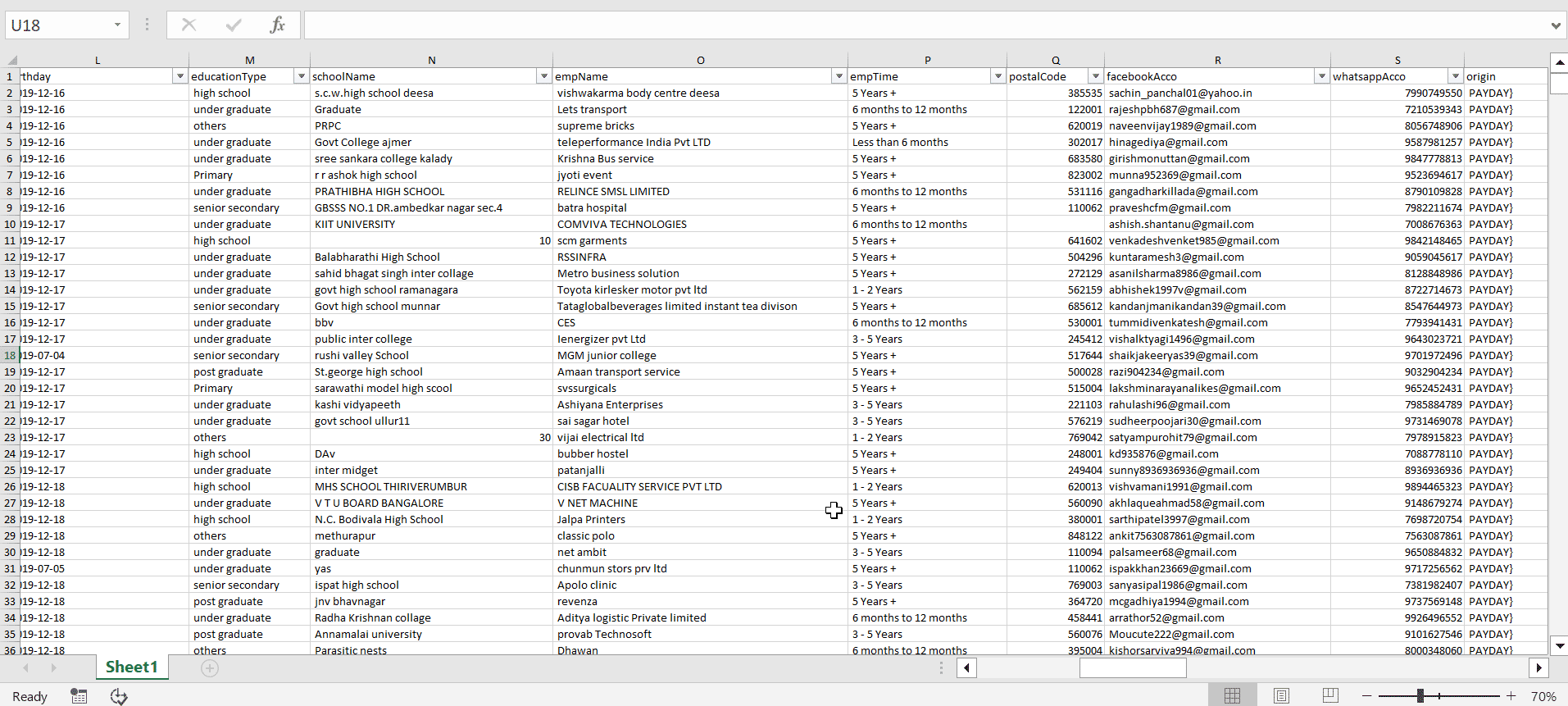This screenshot has width=1568, height=706.
Task: Open the facebookAcco filter dropdown
Action: pyautogui.click(x=1321, y=76)
